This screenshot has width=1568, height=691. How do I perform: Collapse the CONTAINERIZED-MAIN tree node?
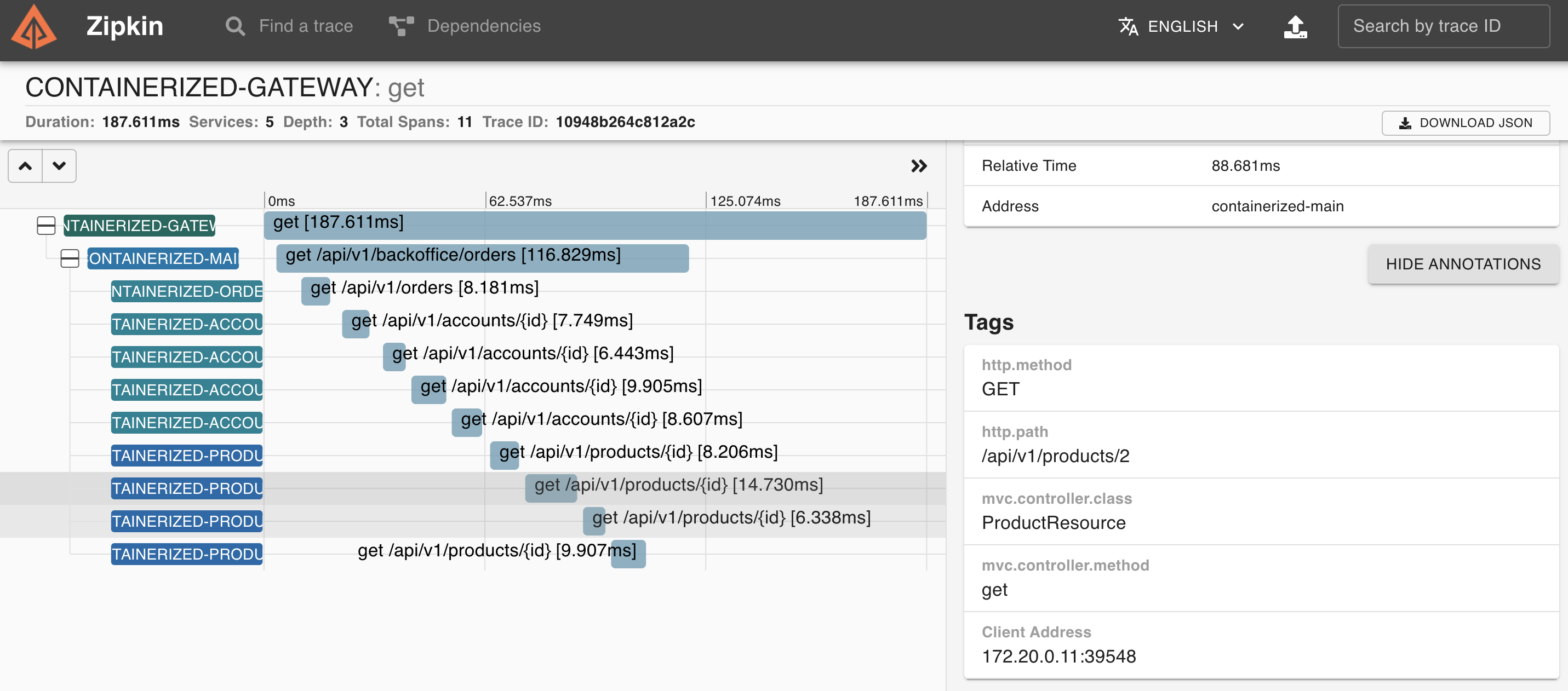click(x=70, y=258)
